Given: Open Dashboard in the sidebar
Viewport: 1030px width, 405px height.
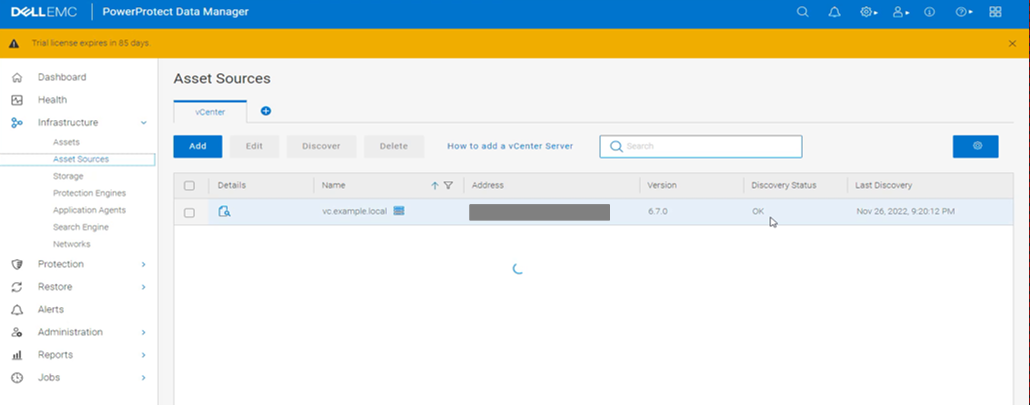Looking at the screenshot, I should point(62,77).
